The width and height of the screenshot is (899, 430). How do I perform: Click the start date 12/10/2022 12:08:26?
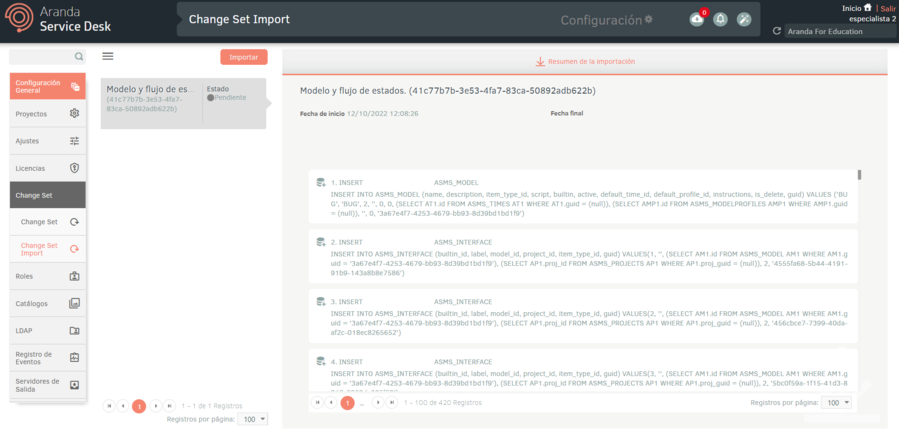pyautogui.click(x=382, y=114)
